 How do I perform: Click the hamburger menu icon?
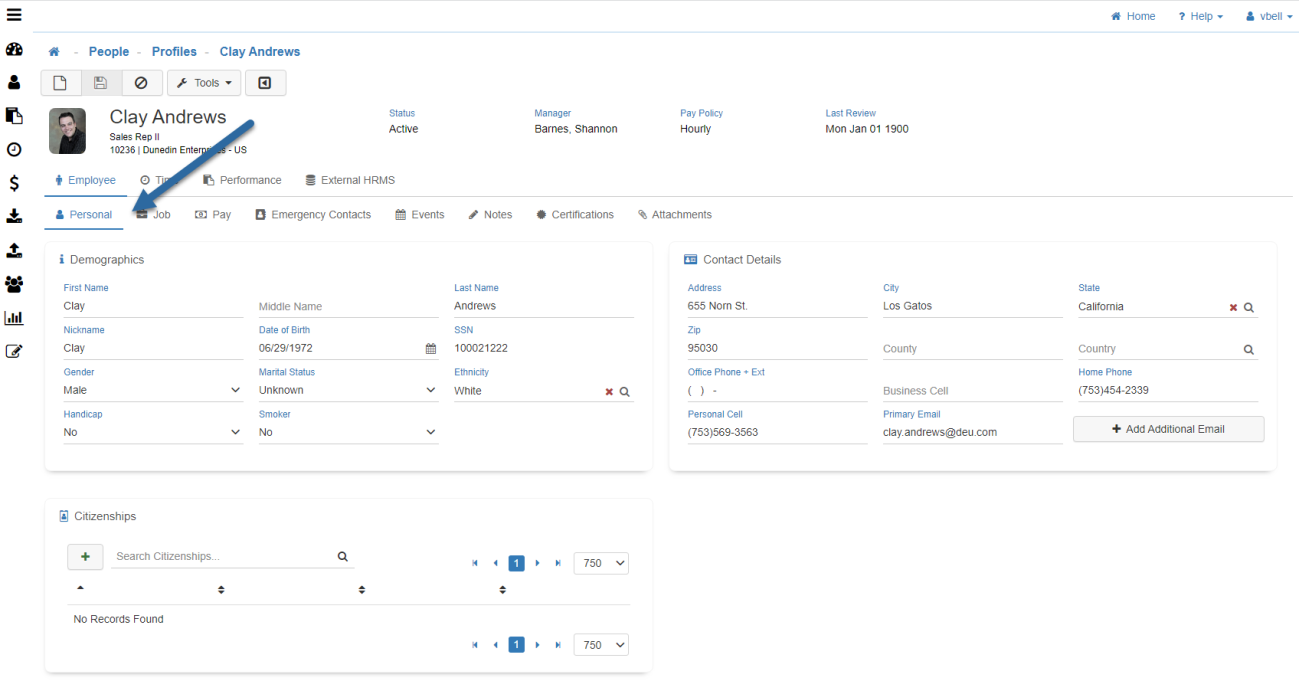pyautogui.click(x=14, y=15)
